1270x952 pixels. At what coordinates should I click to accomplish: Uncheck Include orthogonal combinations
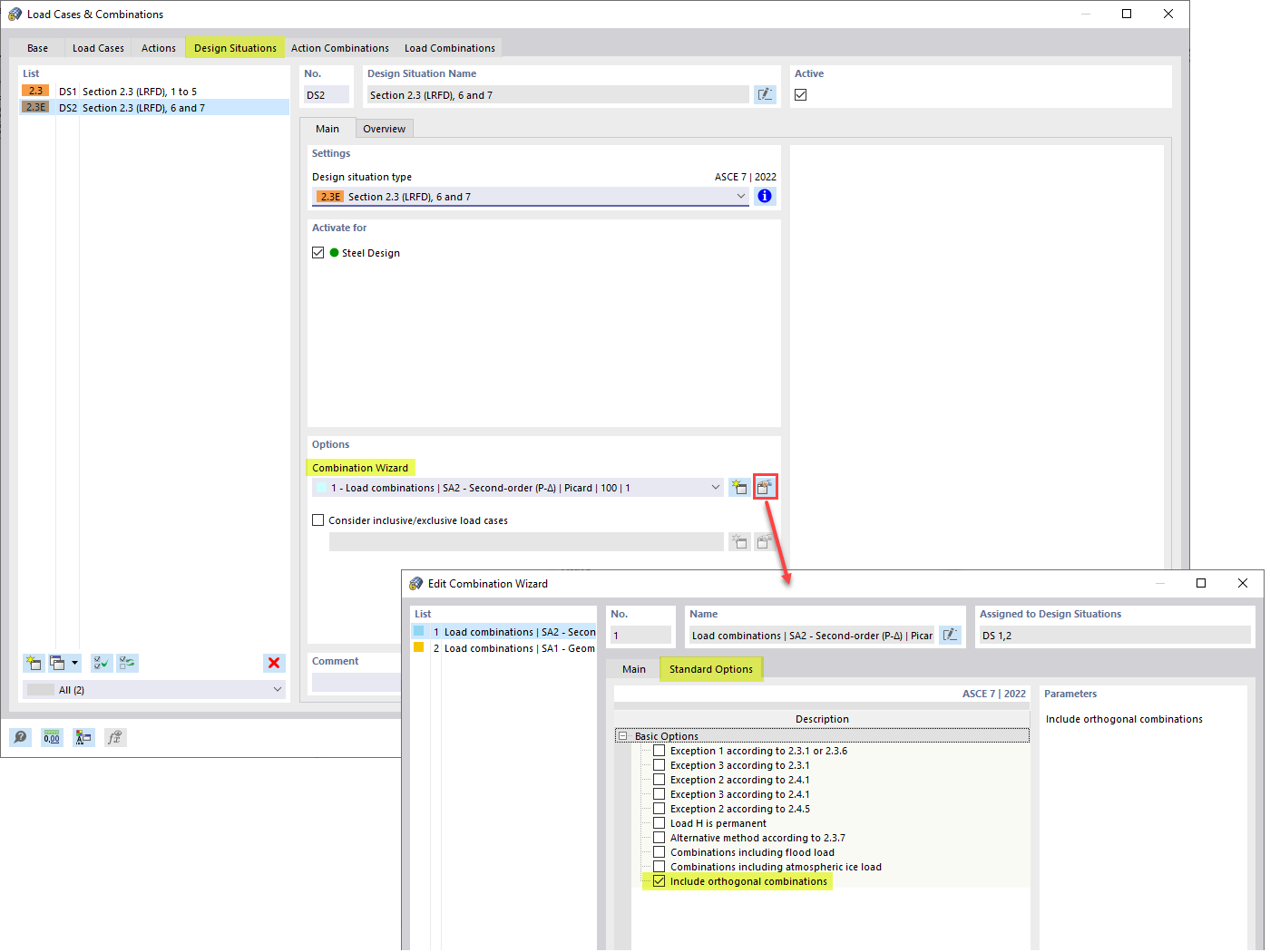[659, 881]
